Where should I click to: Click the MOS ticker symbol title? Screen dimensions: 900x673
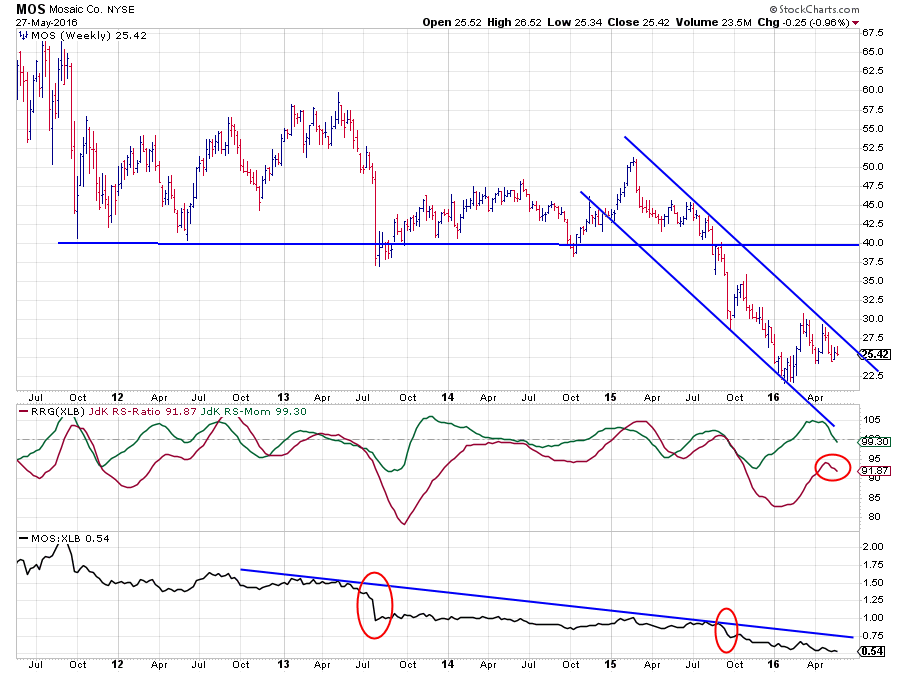click(31, 9)
